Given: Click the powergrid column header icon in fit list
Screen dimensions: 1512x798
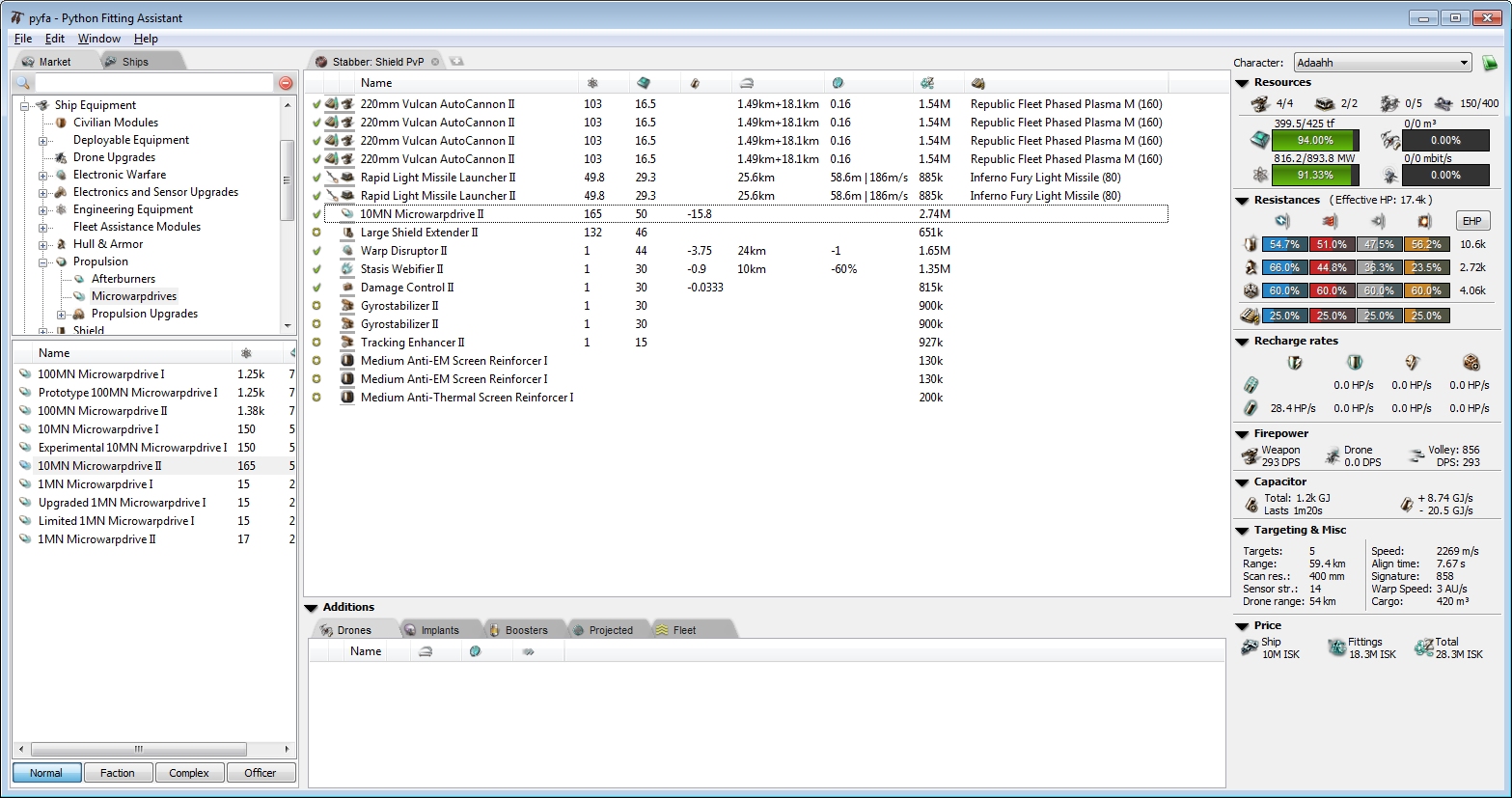Looking at the screenshot, I should [592, 83].
